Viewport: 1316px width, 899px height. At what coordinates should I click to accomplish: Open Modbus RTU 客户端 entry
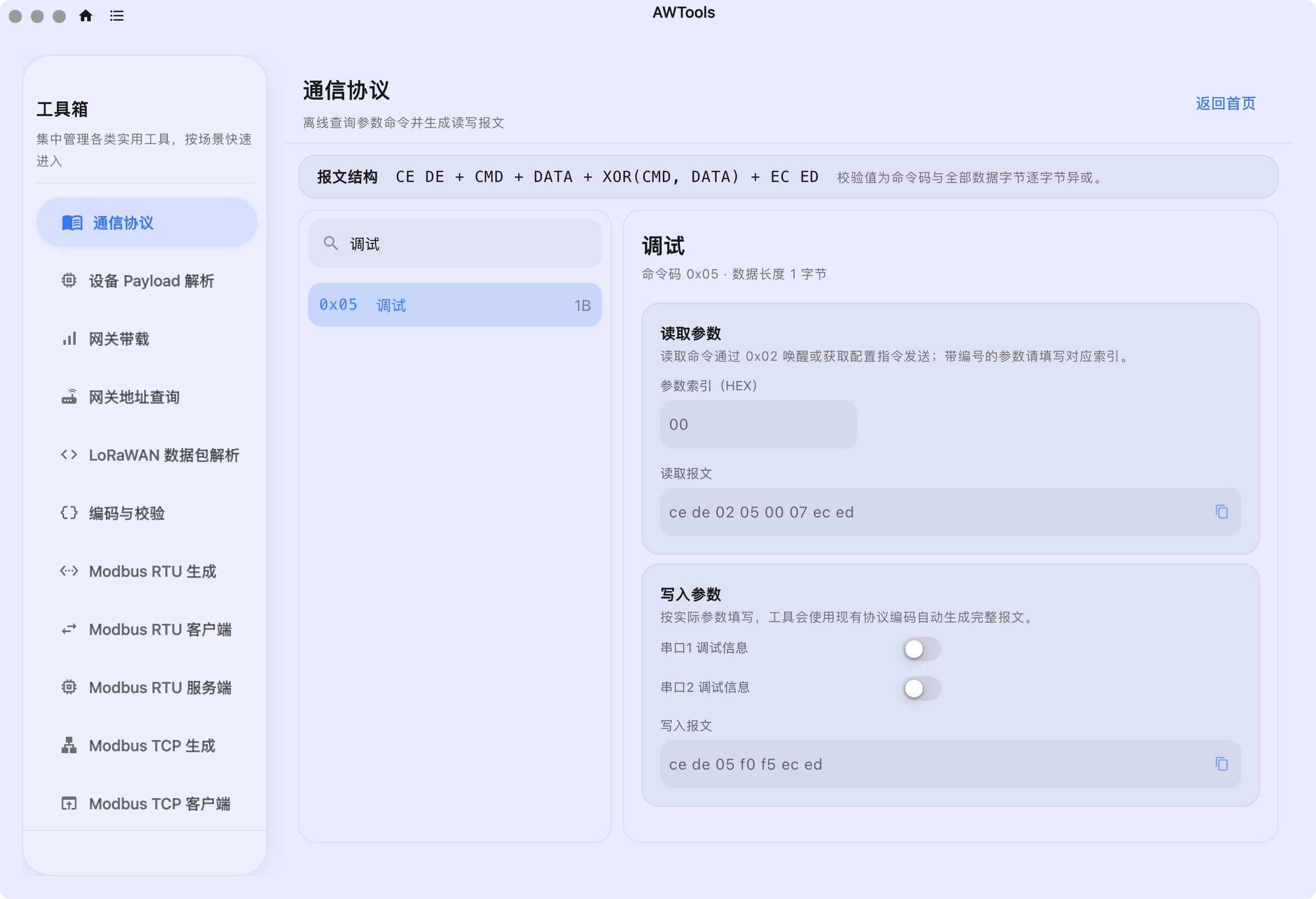point(146,629)
